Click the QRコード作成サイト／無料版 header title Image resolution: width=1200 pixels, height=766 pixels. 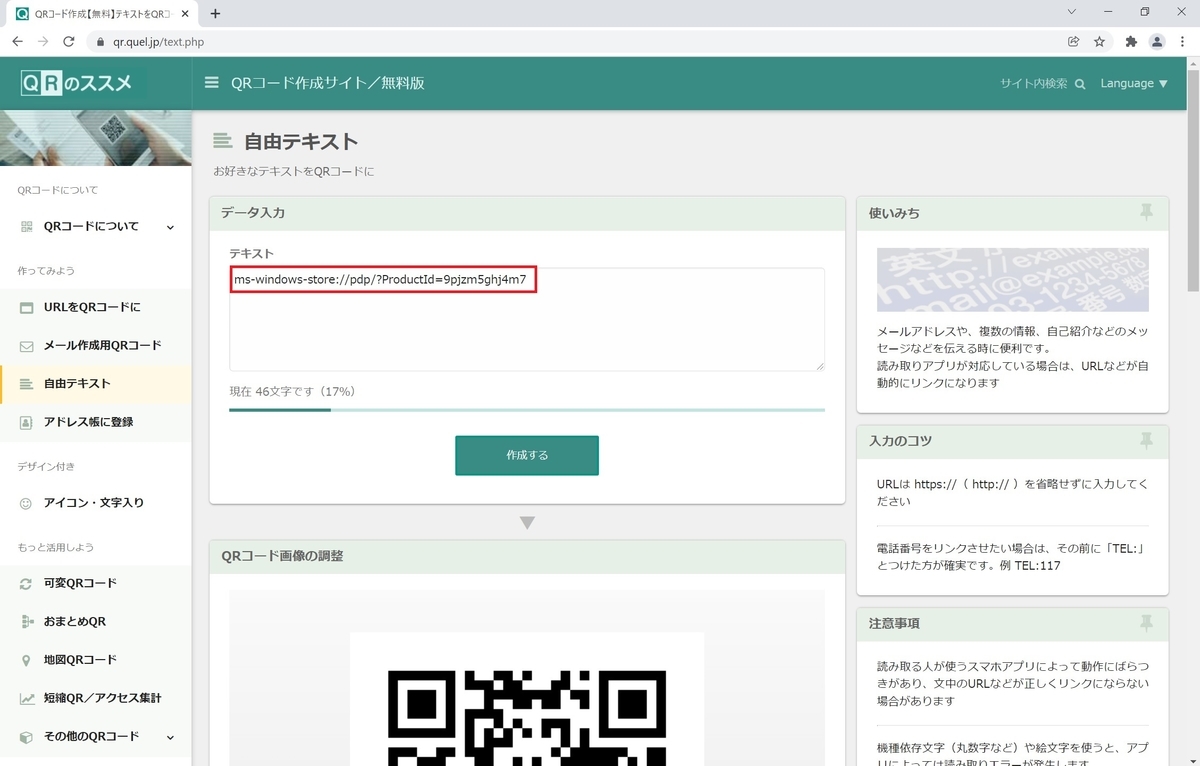click(x=328, y=83)
